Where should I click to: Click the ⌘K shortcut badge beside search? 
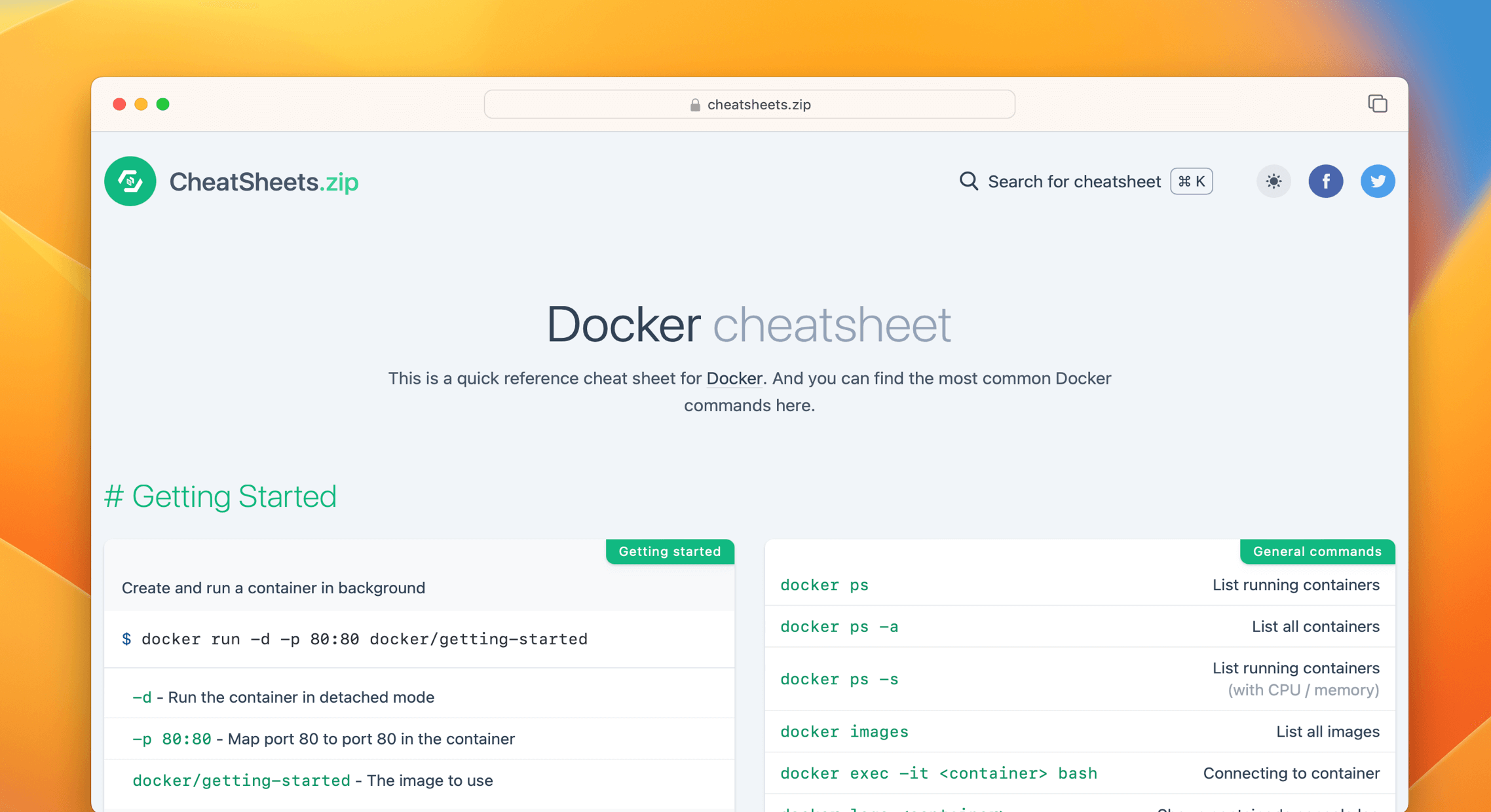click(x=1190, y=181)
